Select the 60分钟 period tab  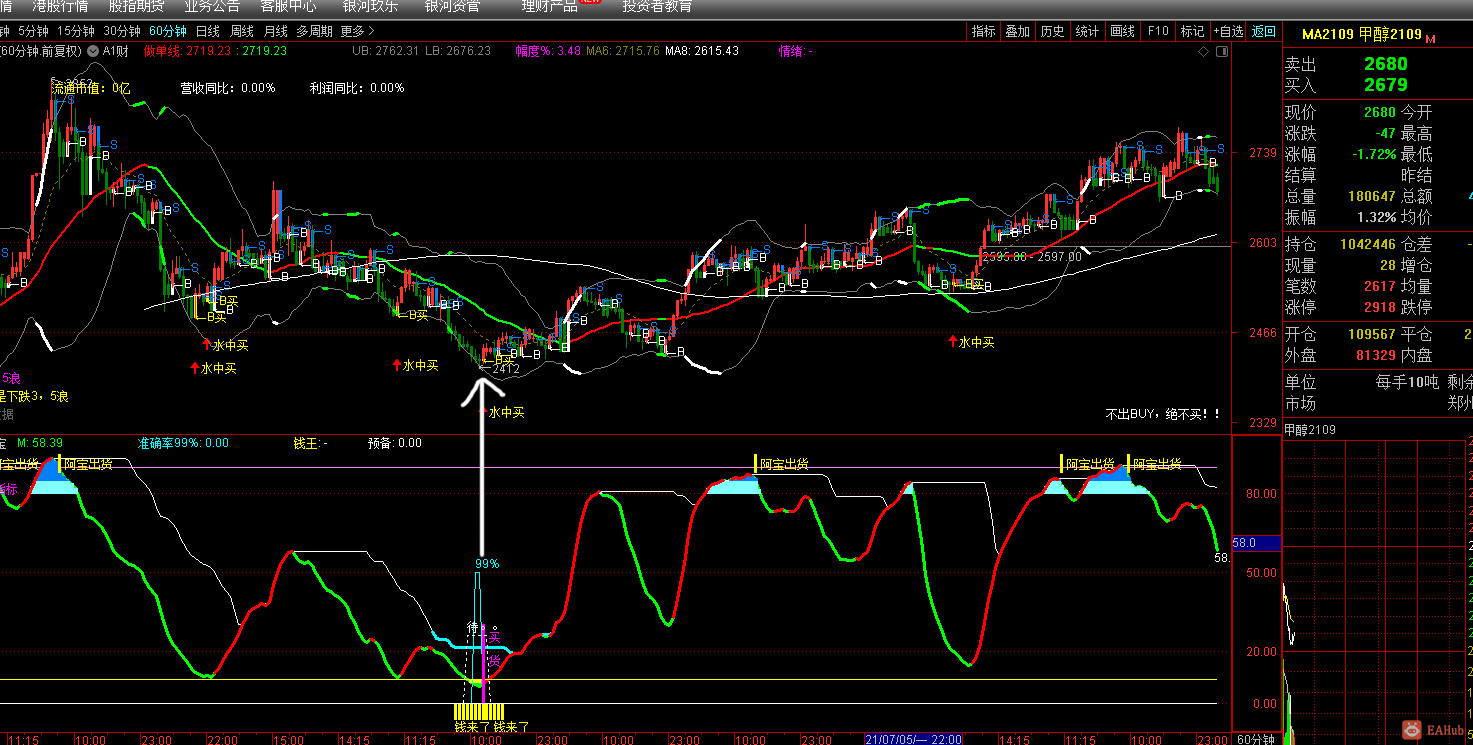168,31
